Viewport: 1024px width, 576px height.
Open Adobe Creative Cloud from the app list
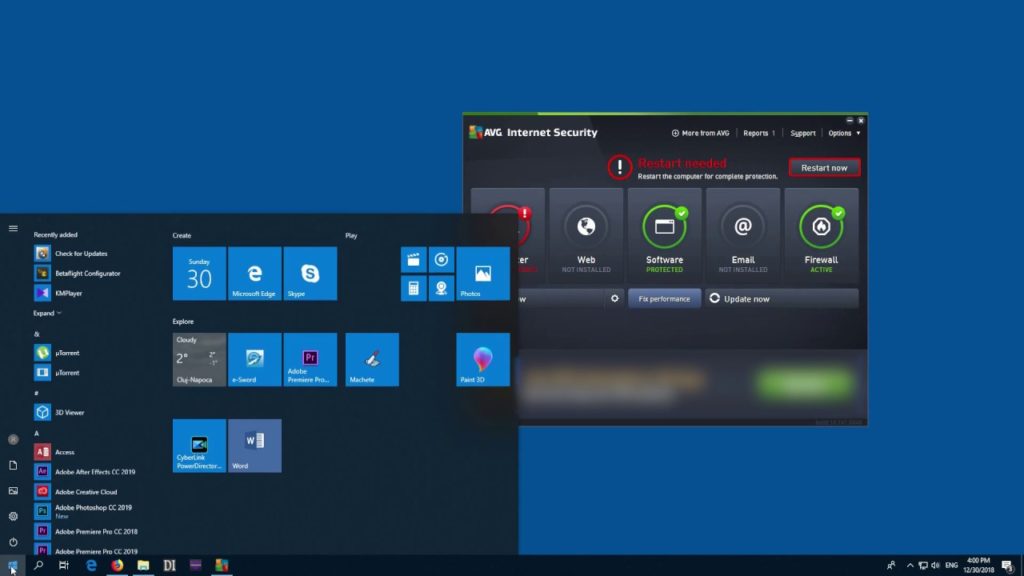point(86,492)
